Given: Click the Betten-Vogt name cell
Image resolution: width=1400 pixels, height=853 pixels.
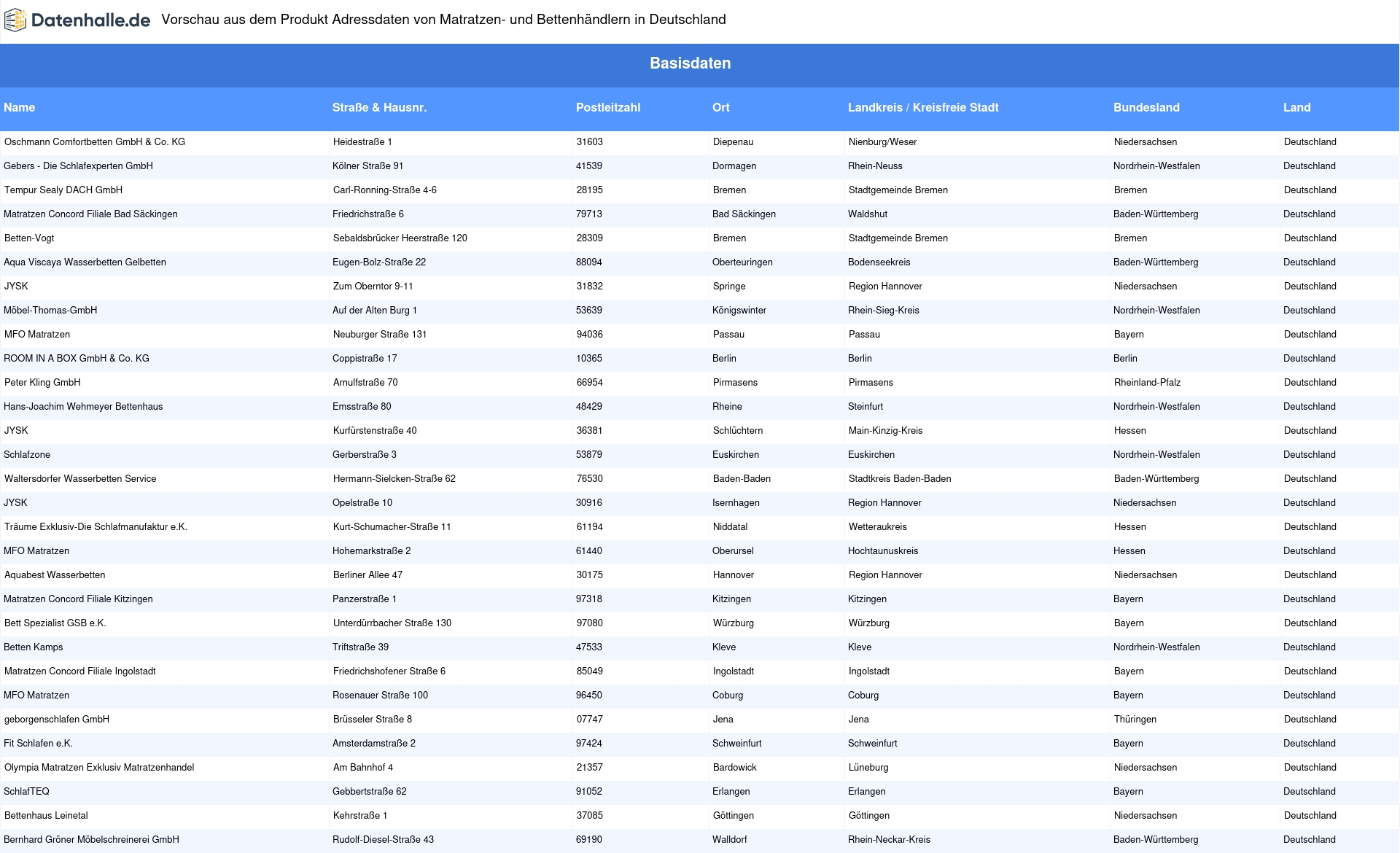Looking at the screenshot, I should coord(29,238).
